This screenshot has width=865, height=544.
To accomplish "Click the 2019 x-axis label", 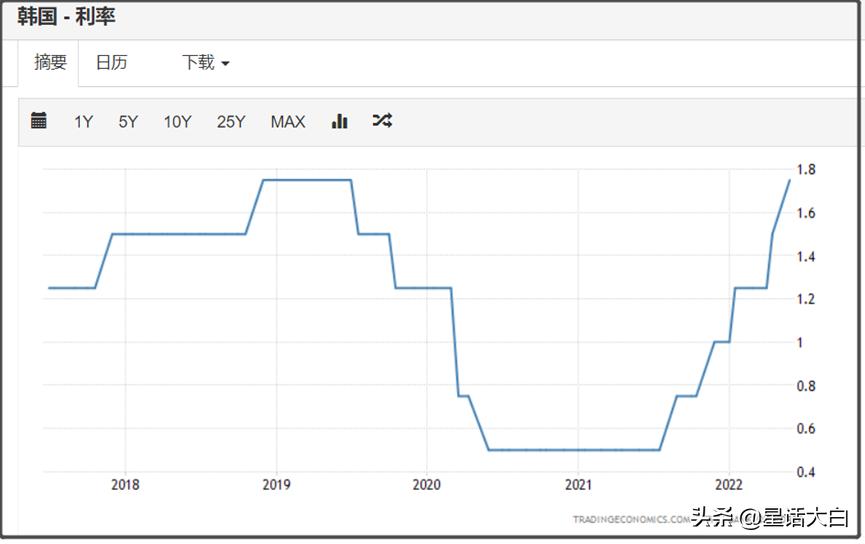I will coord(276,485).
